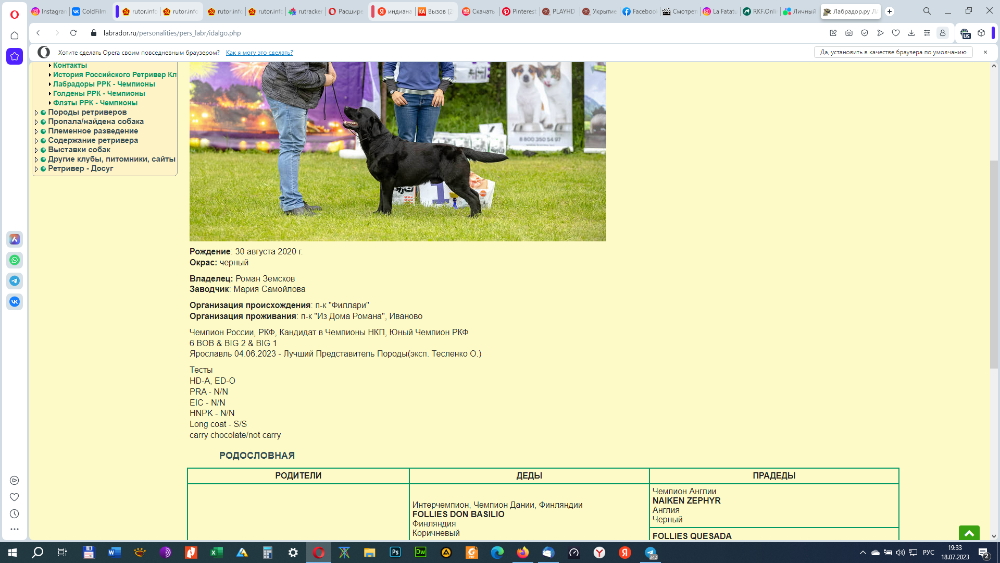Click 'Да, установить в качестве браузера по умолчанию' button
This screenshot has width=1000, height=563.
click(x=893, y=52)
